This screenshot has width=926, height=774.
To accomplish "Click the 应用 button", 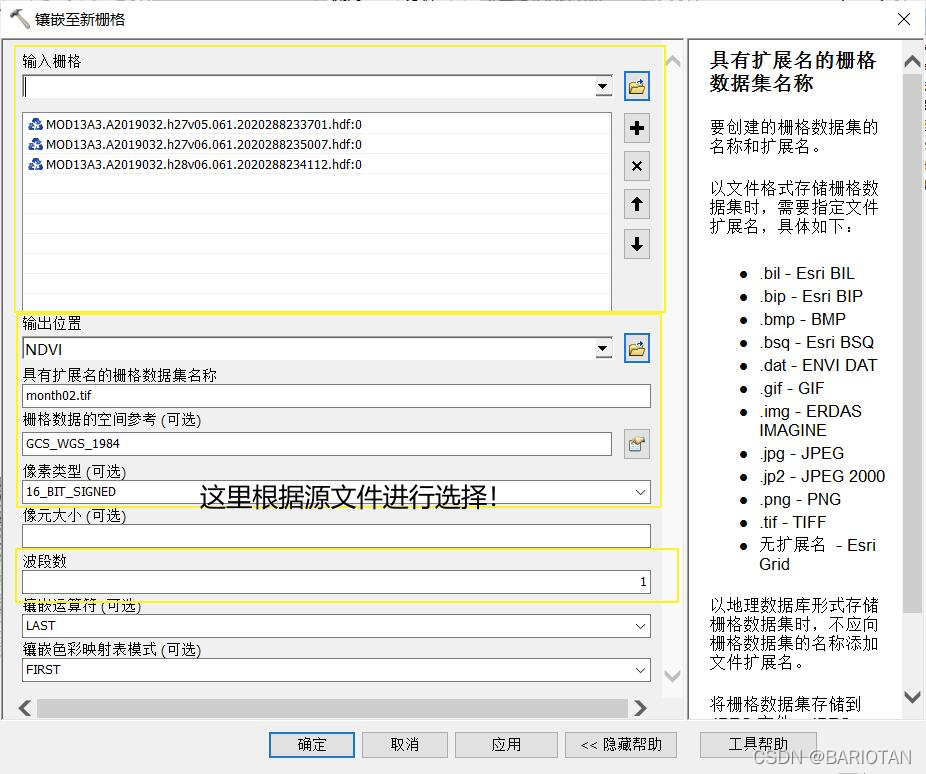I will point(506,744).
